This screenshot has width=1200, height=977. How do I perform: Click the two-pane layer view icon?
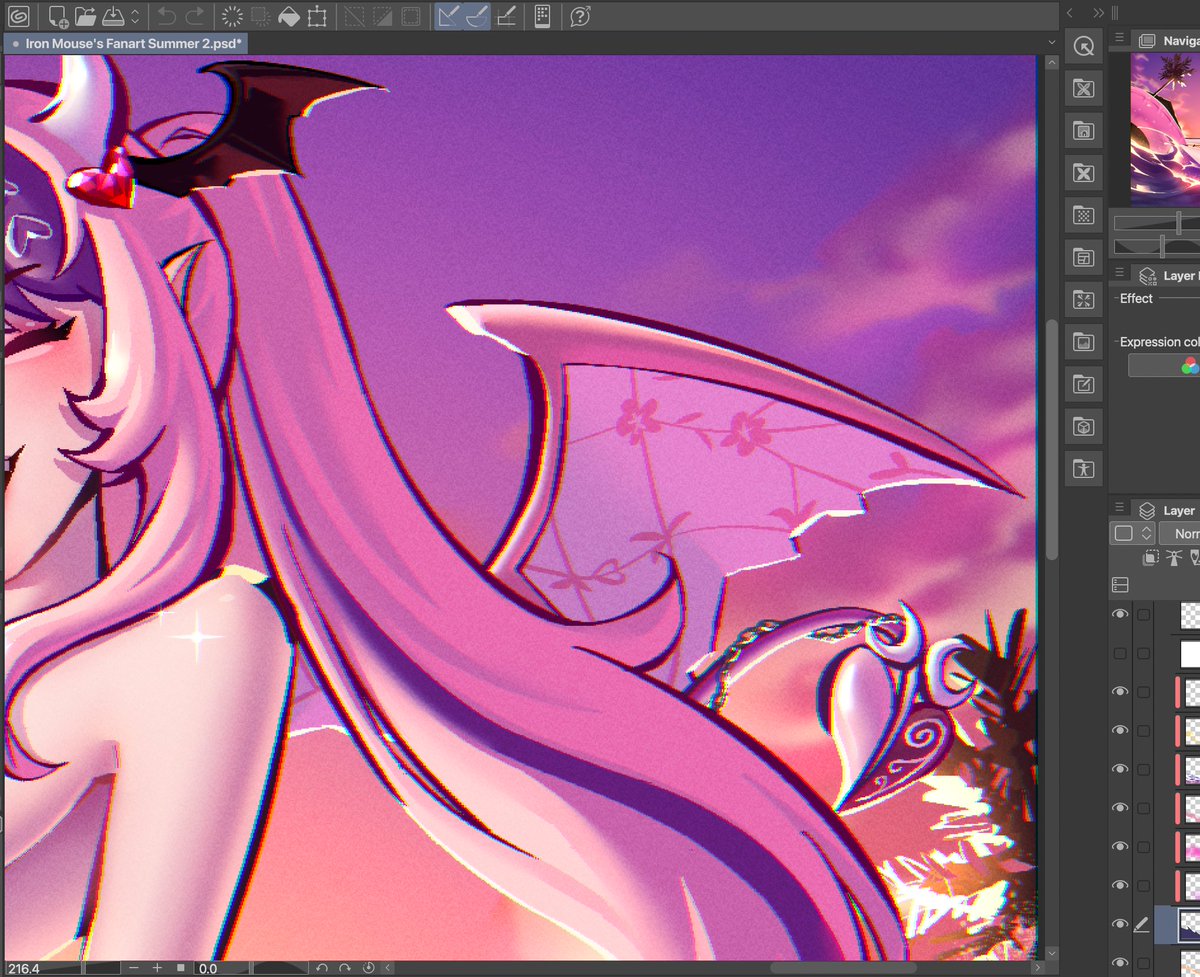pyautogui.click(x=1120, y=584)
